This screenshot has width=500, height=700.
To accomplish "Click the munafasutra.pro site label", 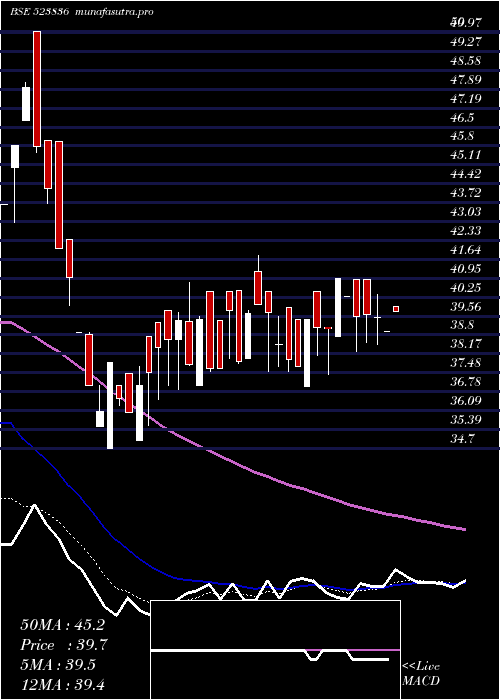I will pos(115,12).
